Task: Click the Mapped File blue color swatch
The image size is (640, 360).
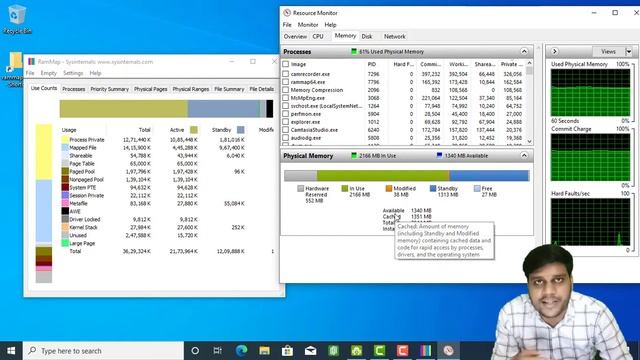Action: (65, 147)
